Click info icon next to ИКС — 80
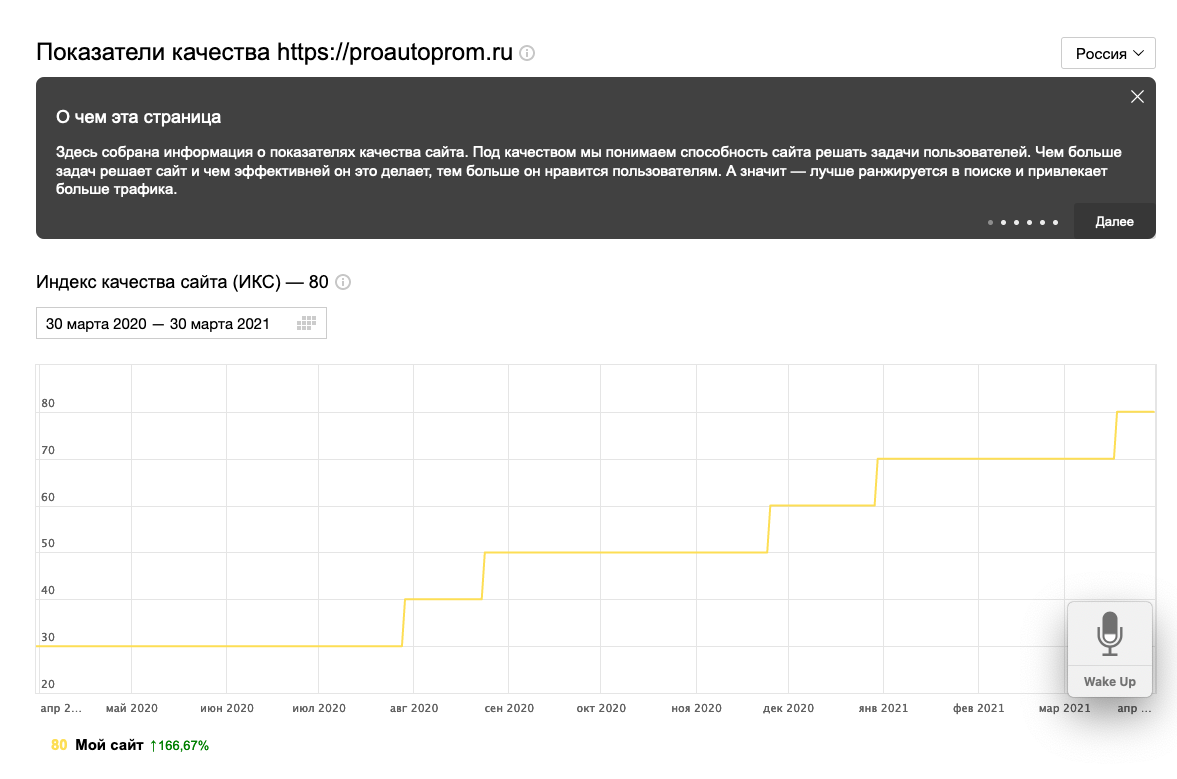 (x=343, y=282)
